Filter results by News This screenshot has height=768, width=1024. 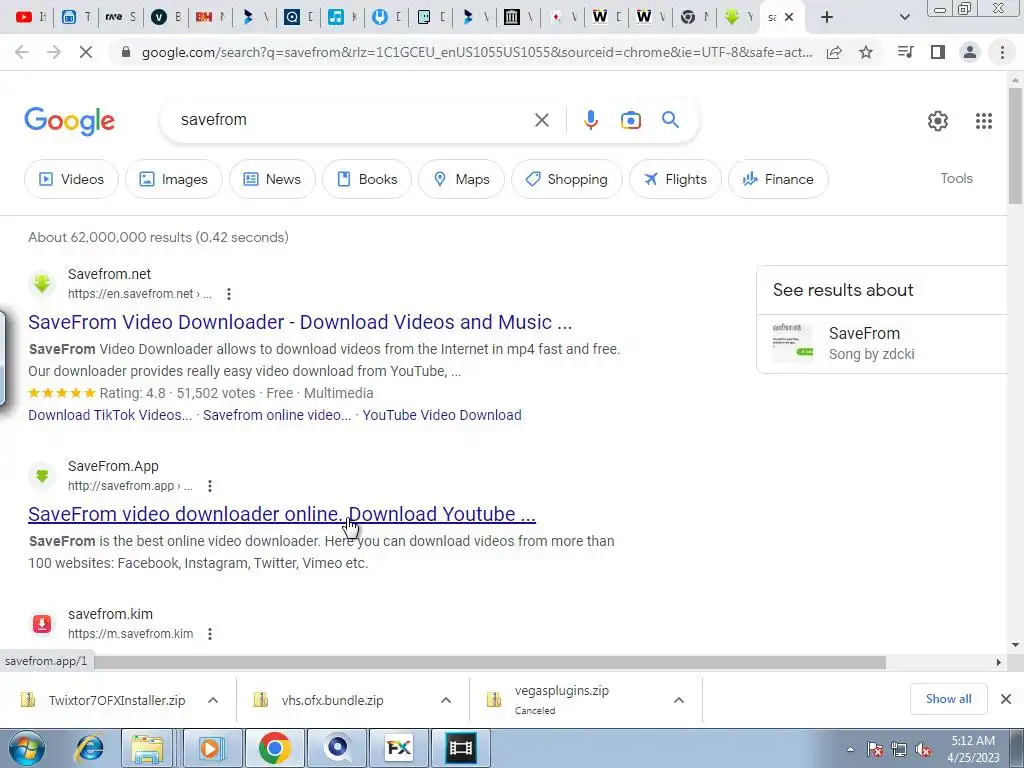[x=272, y=179]
